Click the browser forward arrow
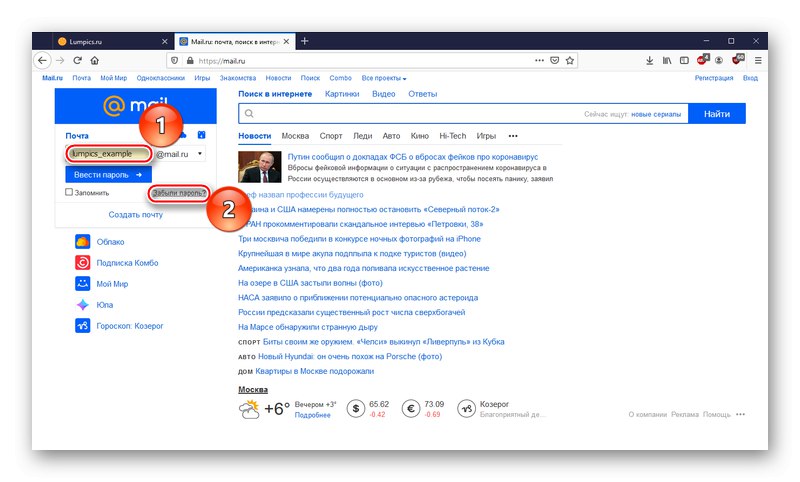 coord(60,60)
